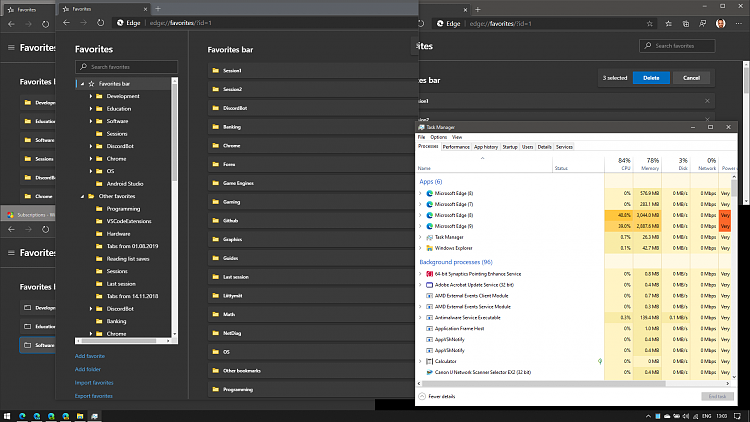The image size is (750, 422).
Task: Switch to the Performance tab
Action: point(456,147)
